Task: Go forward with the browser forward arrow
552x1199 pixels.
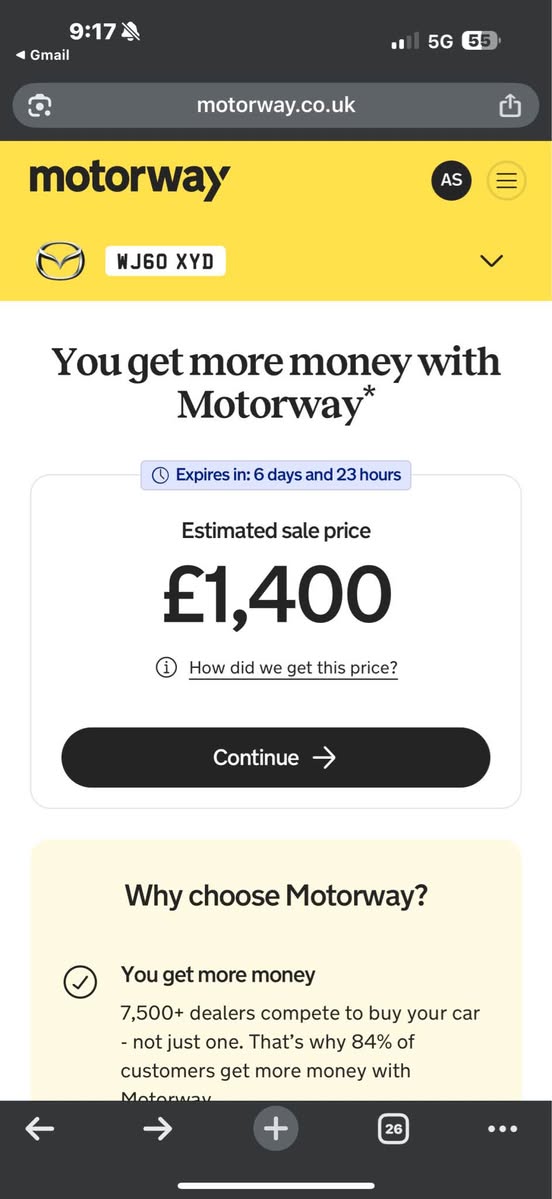Action: (x=157, y=1128)
